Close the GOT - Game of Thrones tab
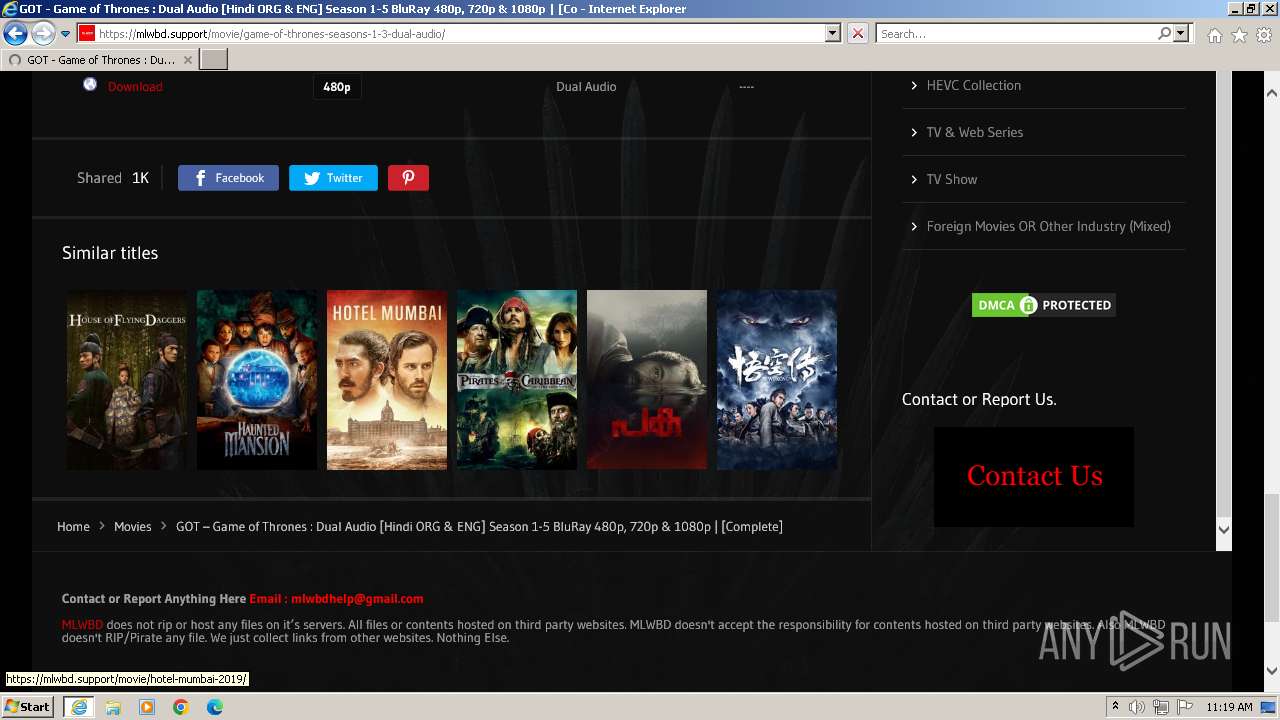Screen dimensions: 1280x720 coord(187,60)
